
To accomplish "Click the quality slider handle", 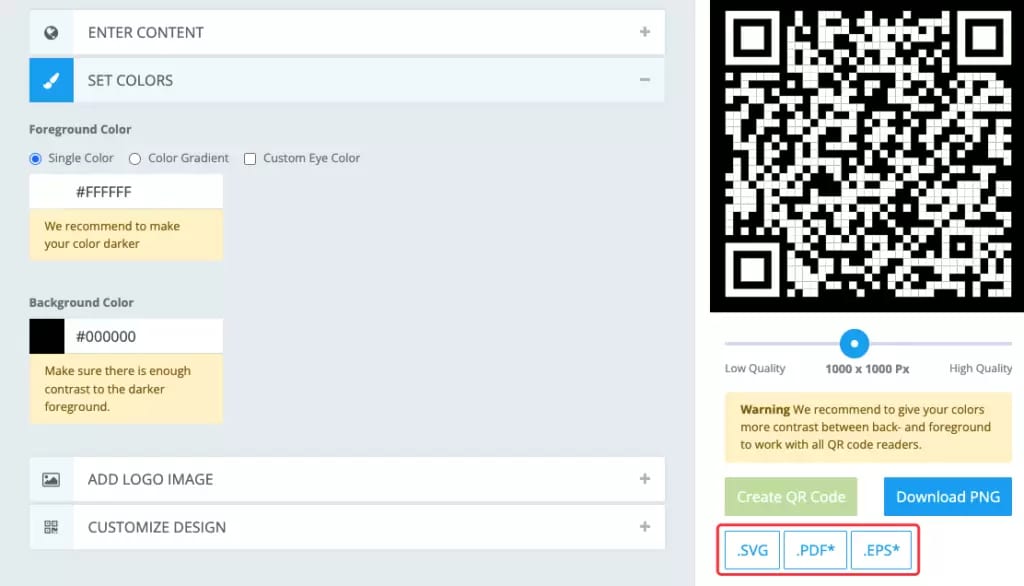I will (854, 343).
